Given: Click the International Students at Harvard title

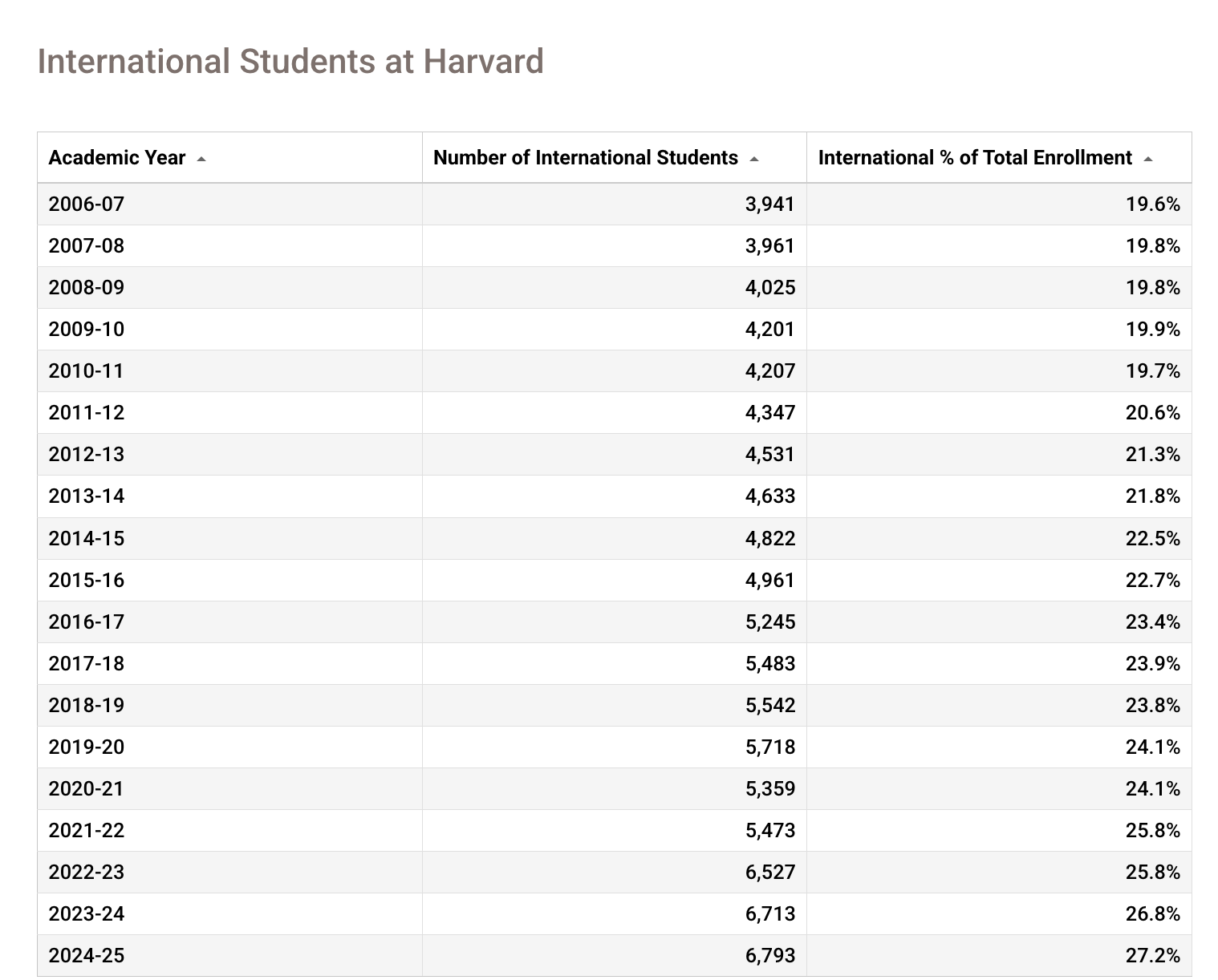Looking at the screenshot, I should pyautogui.click(x=290, y=62).
